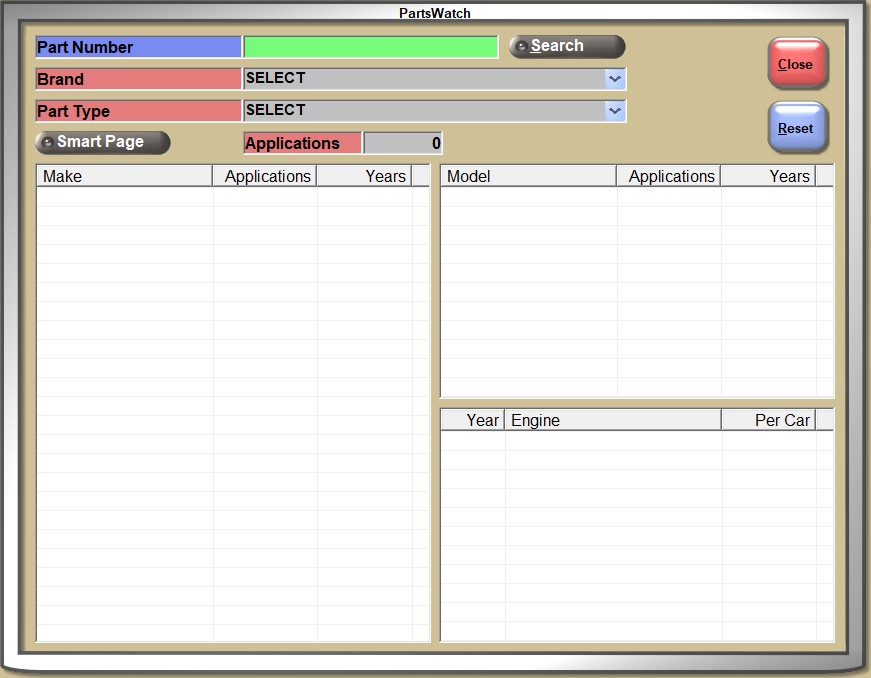Click the Engine column header

[612, 420]
